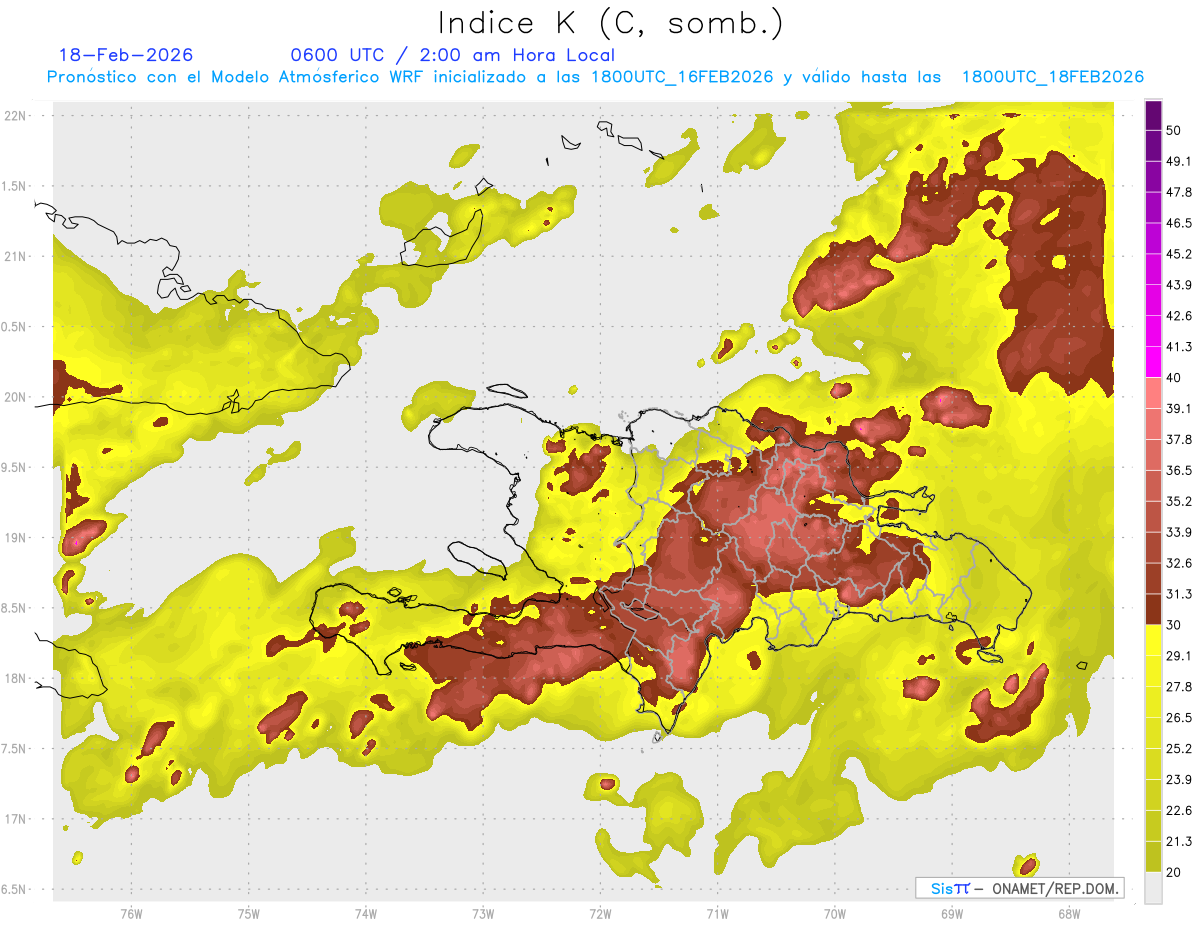Click the dark purple swatch atop the colorbar
The image size is (1200, 927).
[x=1153, y=117]
